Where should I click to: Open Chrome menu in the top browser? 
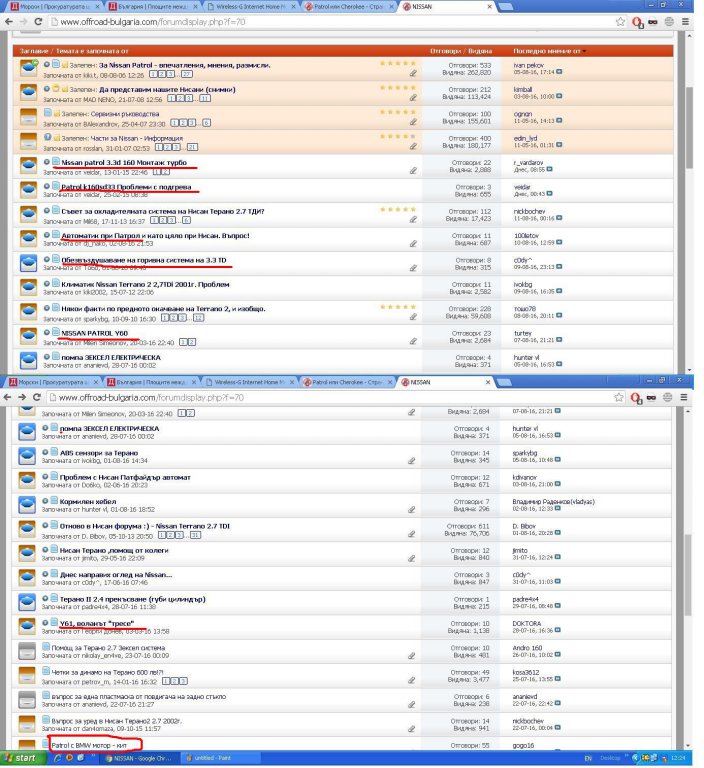[x=685, y=22]
